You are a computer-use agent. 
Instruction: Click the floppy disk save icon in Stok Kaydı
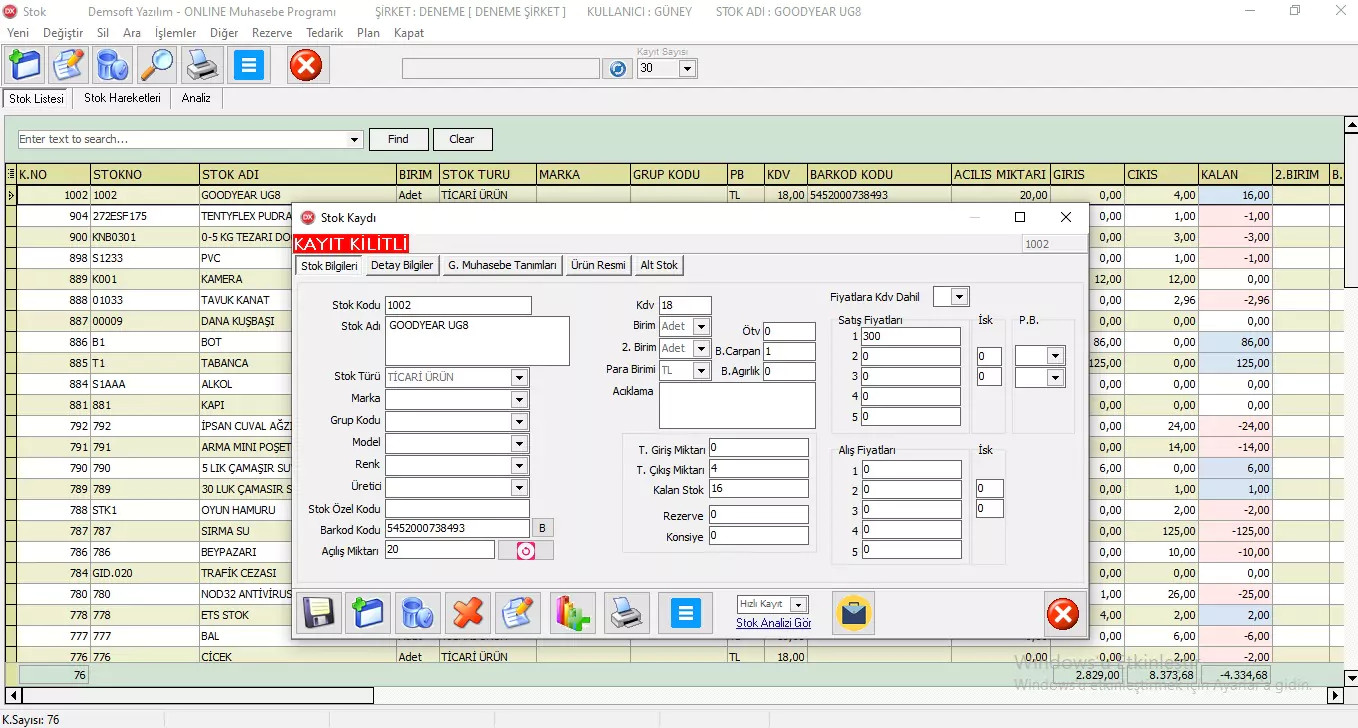(320, 613)
